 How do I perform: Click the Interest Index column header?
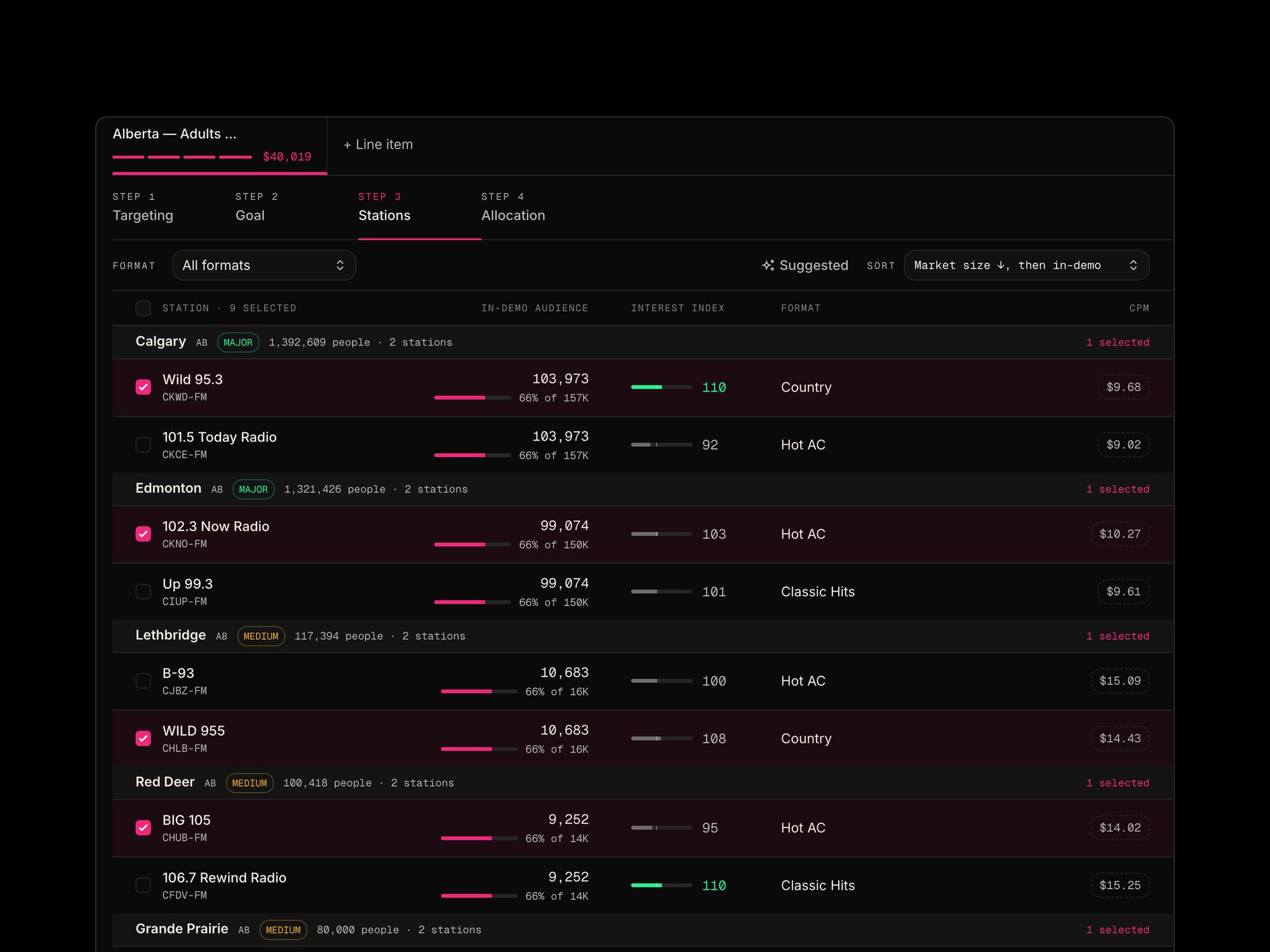tap(678, 308)
